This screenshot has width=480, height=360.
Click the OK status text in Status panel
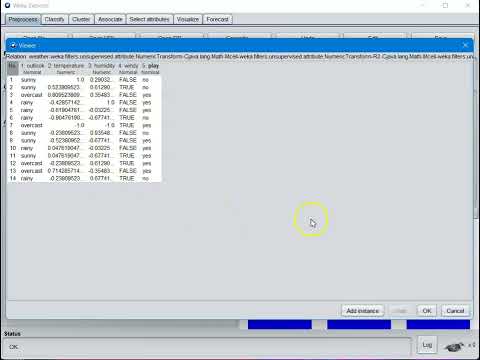point(13,347)
